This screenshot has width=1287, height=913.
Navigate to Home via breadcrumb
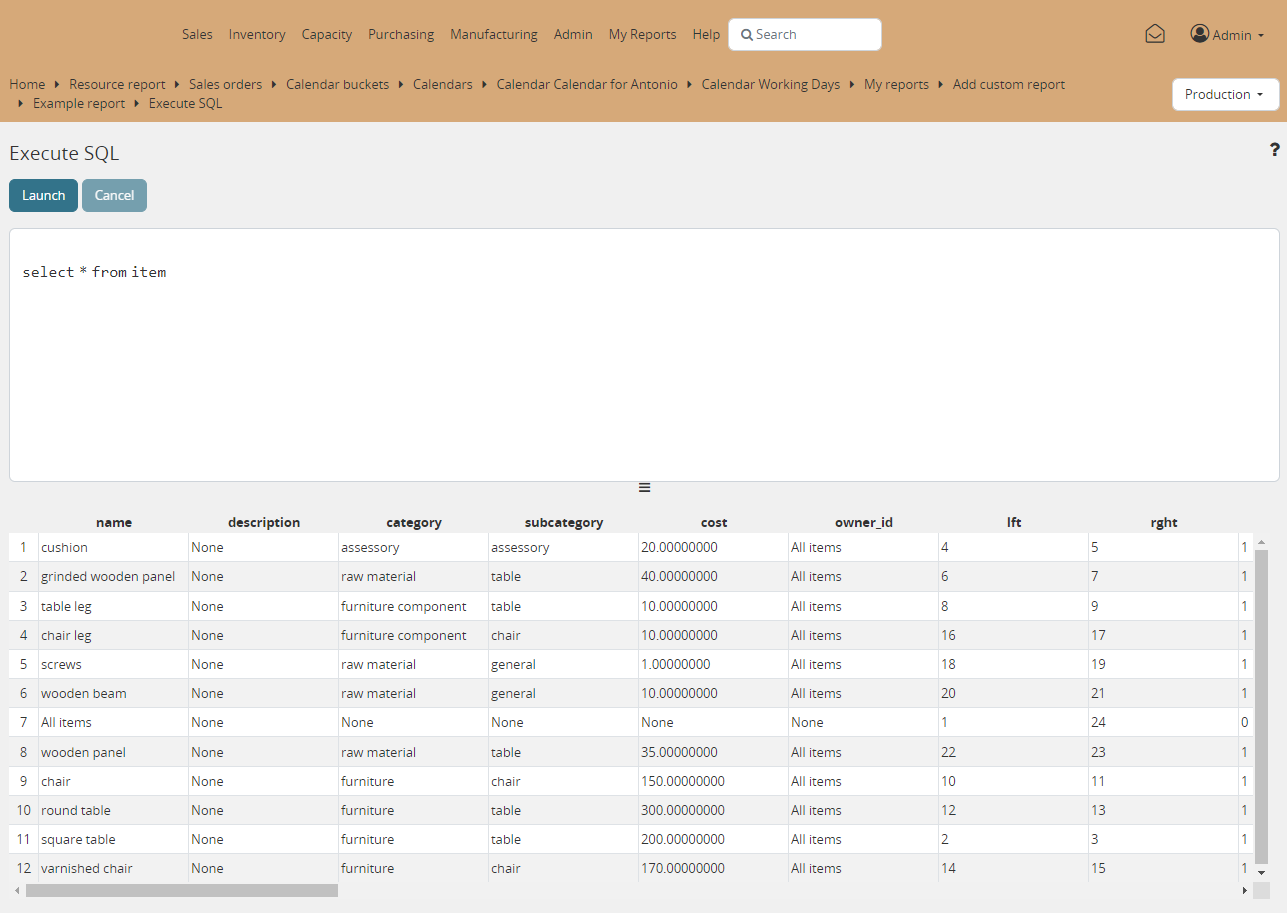click(x=27, y=84)
